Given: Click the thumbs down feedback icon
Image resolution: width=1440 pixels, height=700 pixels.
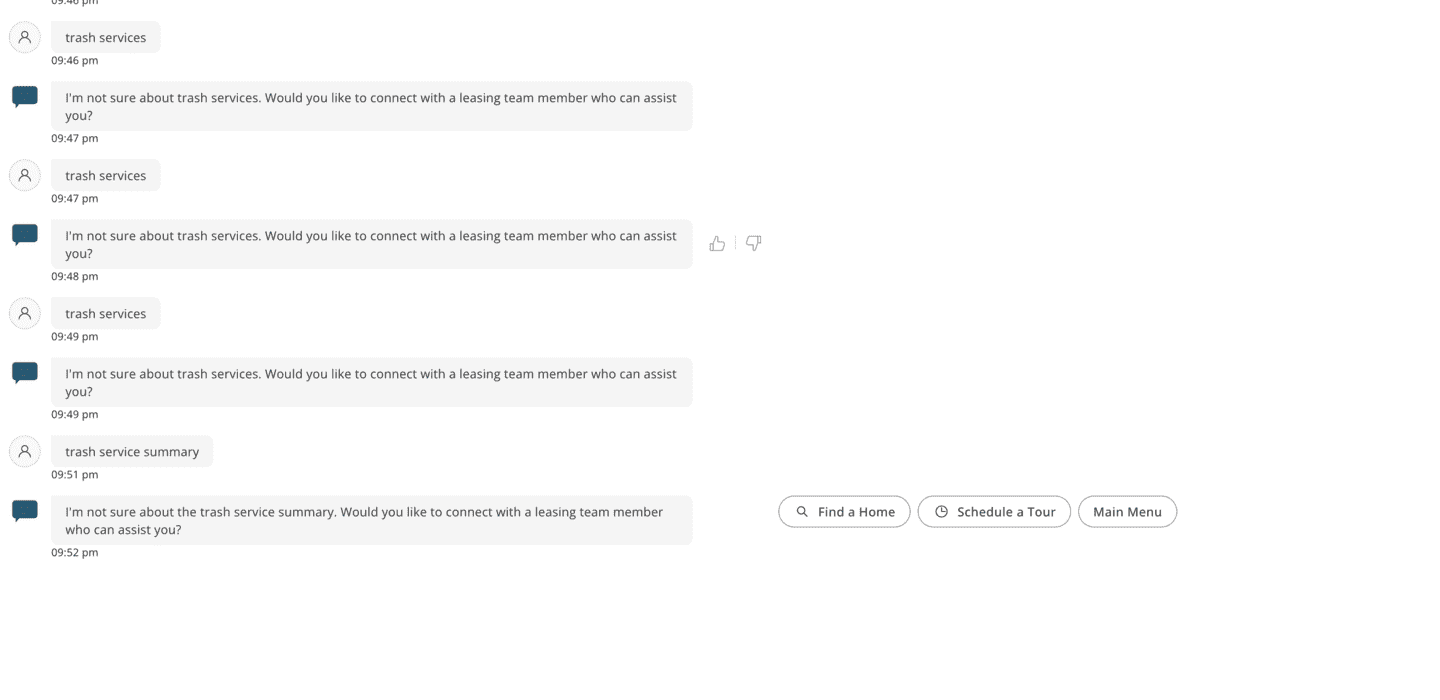Looking at the screenshot, I should [754, 243].
